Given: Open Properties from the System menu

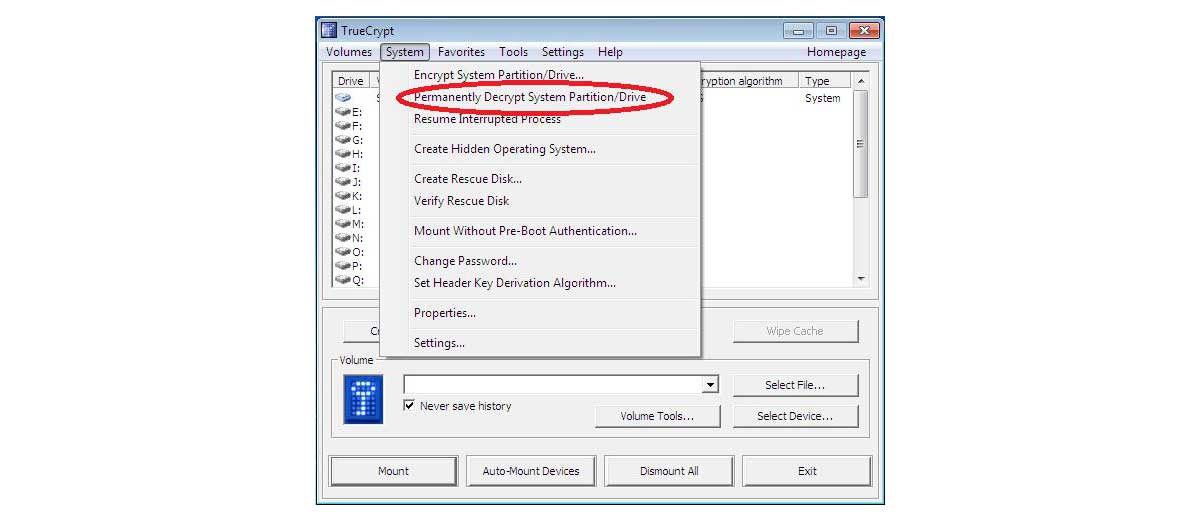Looking at the screenshot, I should 445,313.
